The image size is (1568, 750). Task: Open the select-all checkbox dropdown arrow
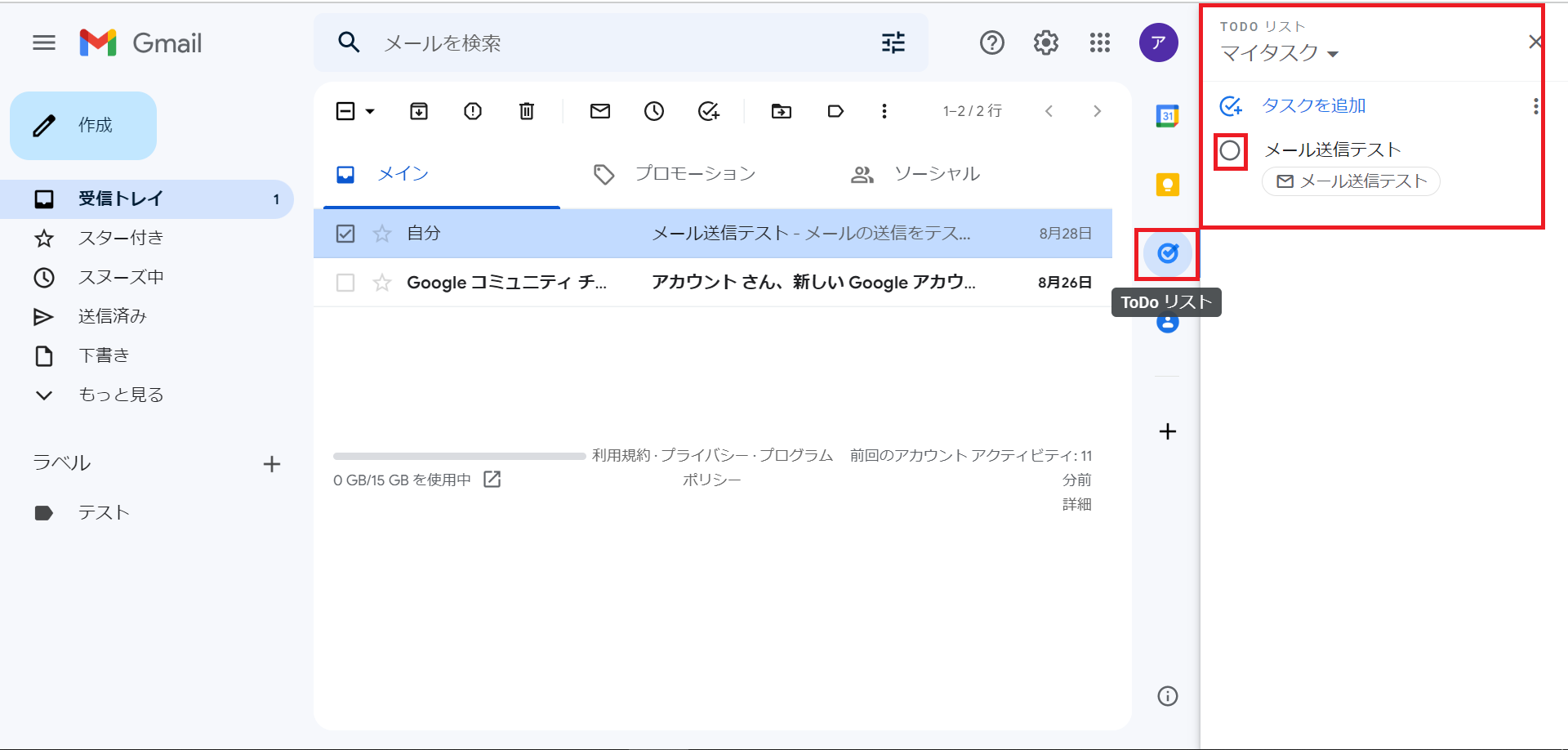click(370, 111)
